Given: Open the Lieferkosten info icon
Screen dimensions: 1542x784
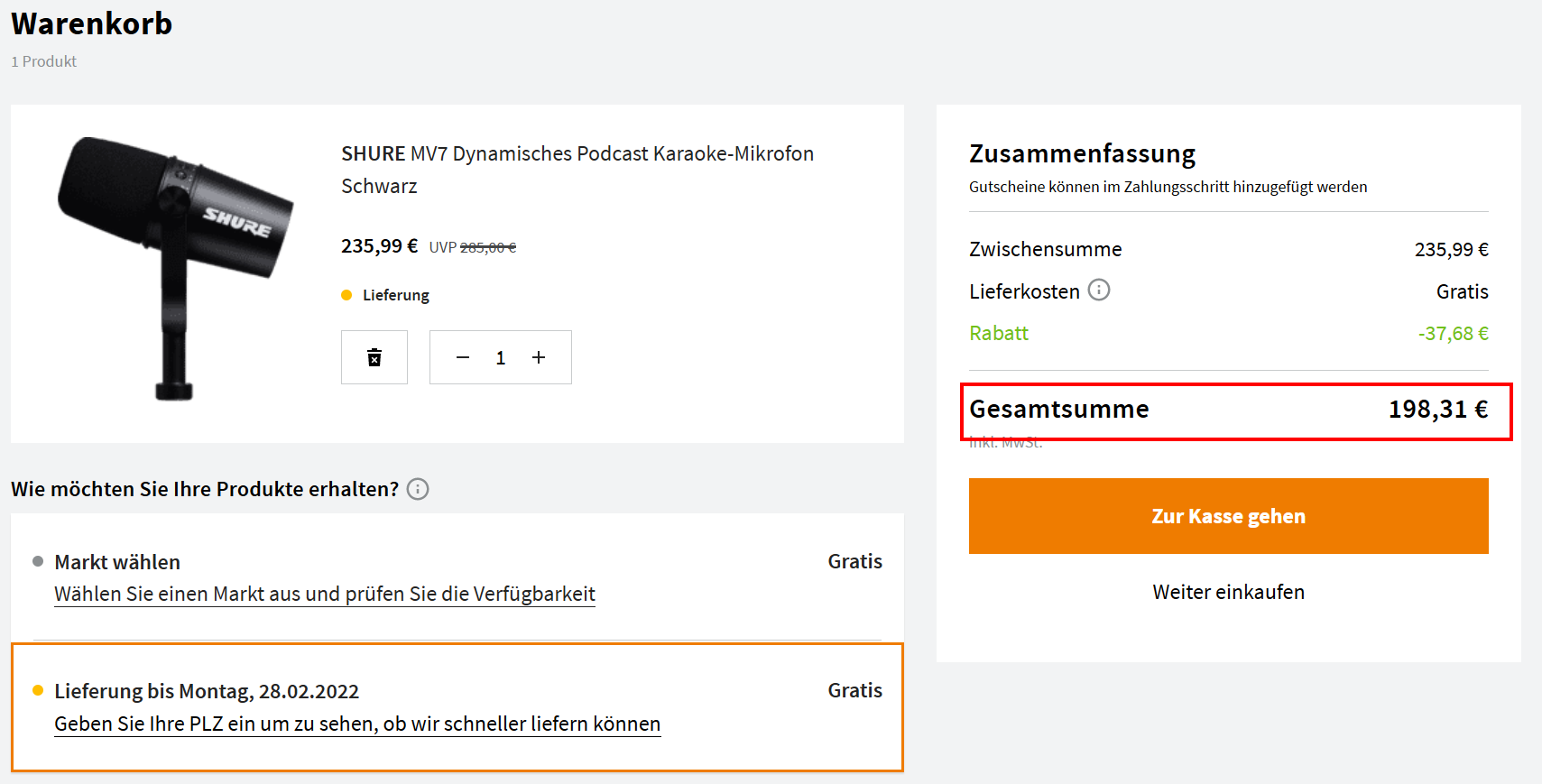Looking at the screenshot, I should (1099, 290).
